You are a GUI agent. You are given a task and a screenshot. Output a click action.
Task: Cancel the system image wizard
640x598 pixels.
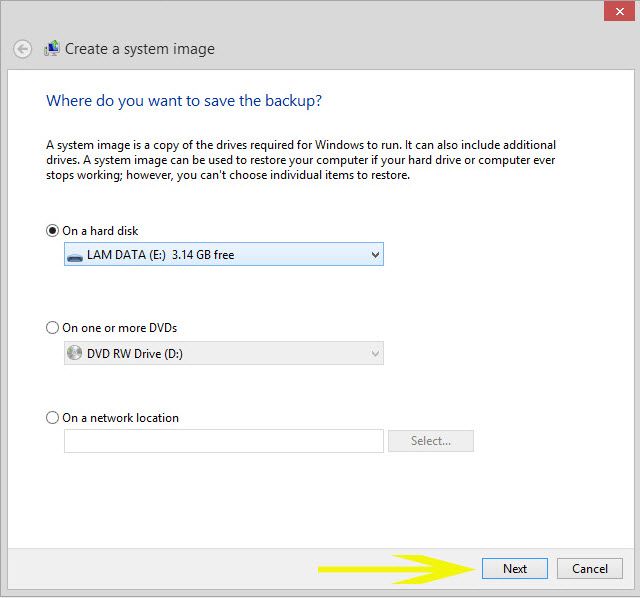[x=589, y=568]
